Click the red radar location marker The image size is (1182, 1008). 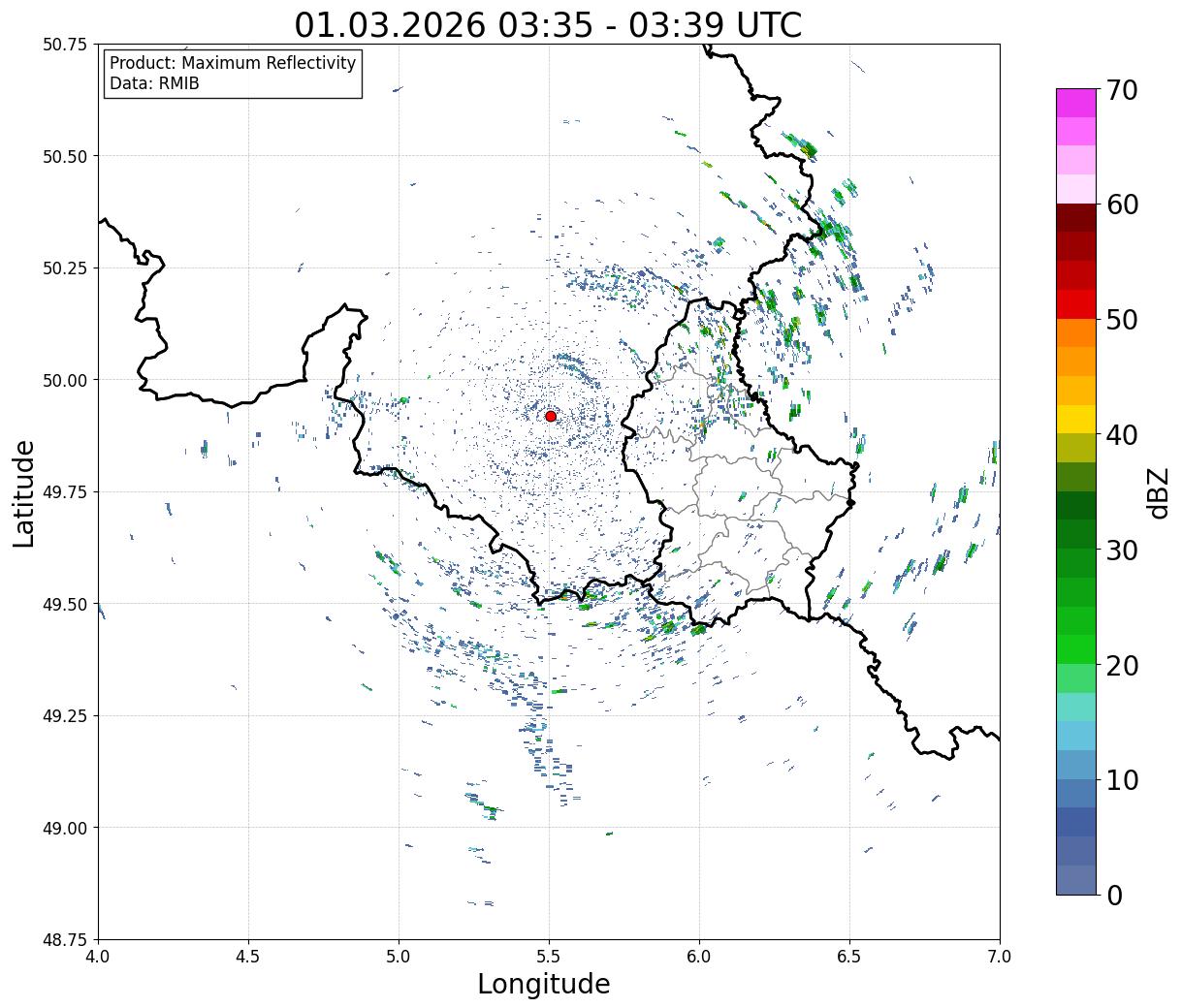(551, 416)
